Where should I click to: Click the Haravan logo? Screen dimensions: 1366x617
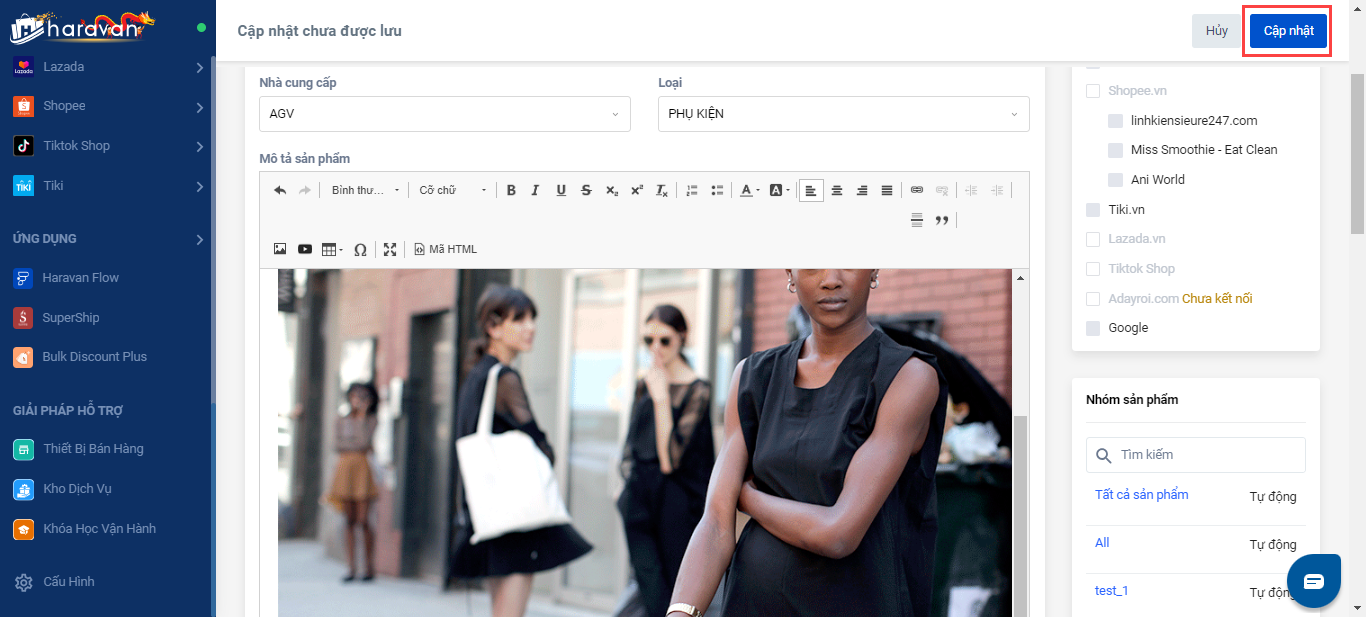click(x=84, y=27)
